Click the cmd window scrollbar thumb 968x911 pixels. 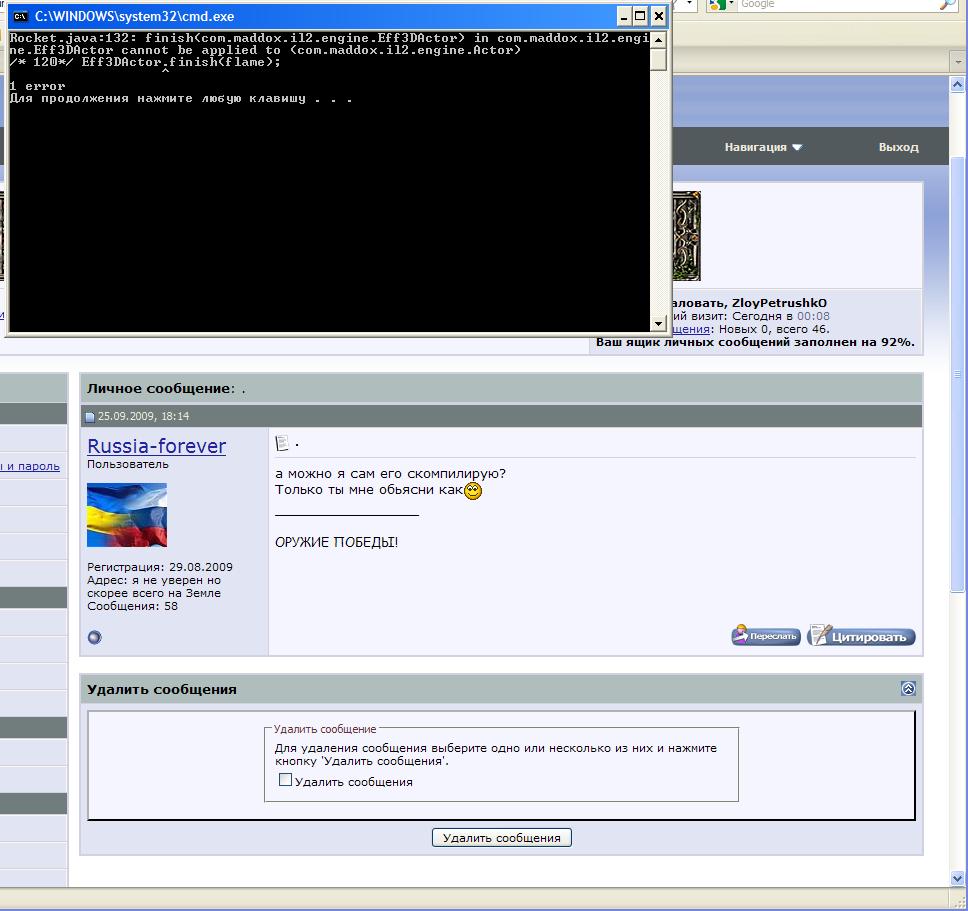(x=658, y=59)
